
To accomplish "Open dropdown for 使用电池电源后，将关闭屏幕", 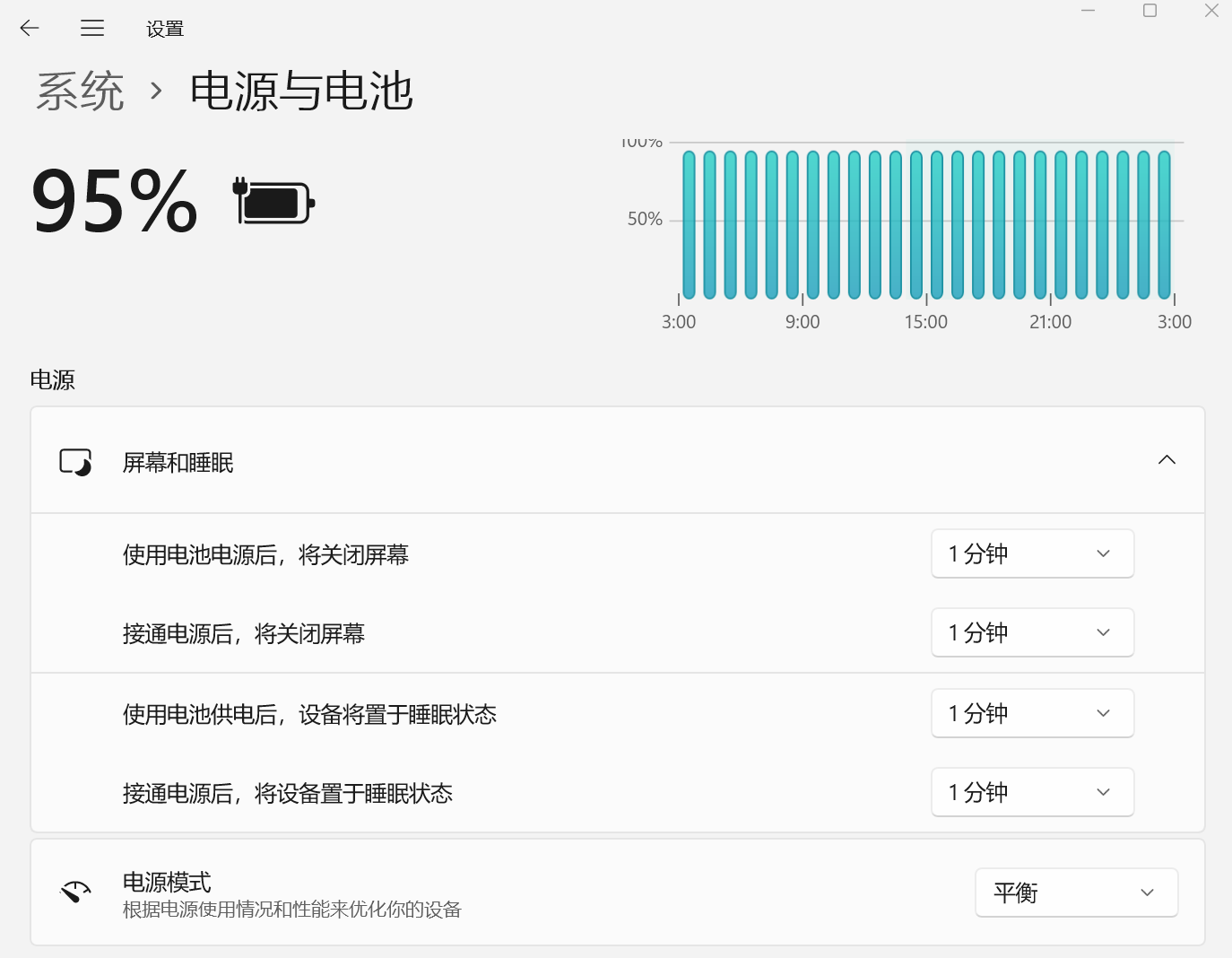I will (x=1032, y=553).
